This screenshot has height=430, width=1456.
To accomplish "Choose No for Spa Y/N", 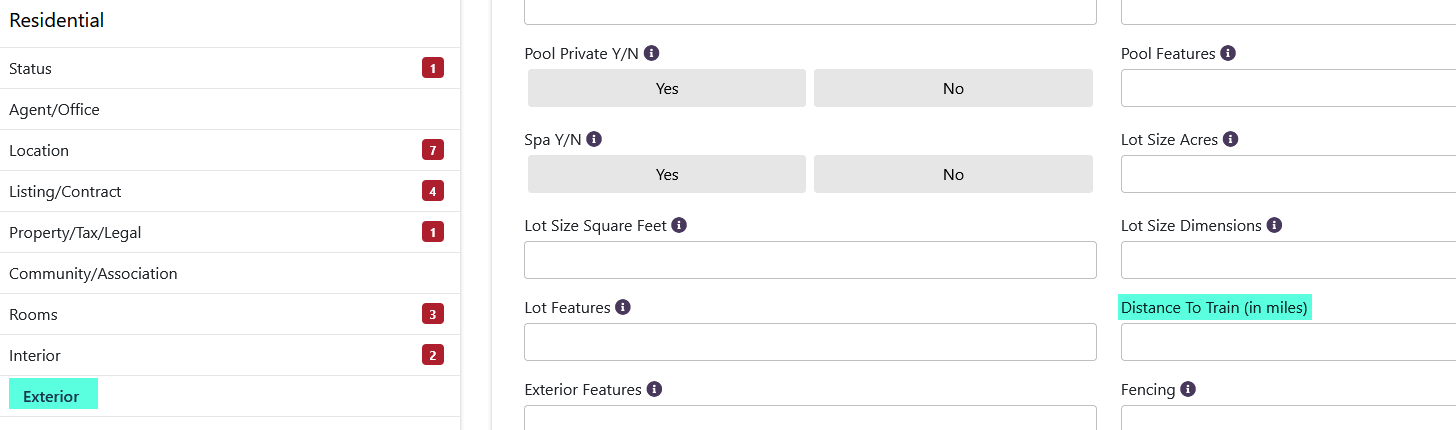I will pos(953,174).
